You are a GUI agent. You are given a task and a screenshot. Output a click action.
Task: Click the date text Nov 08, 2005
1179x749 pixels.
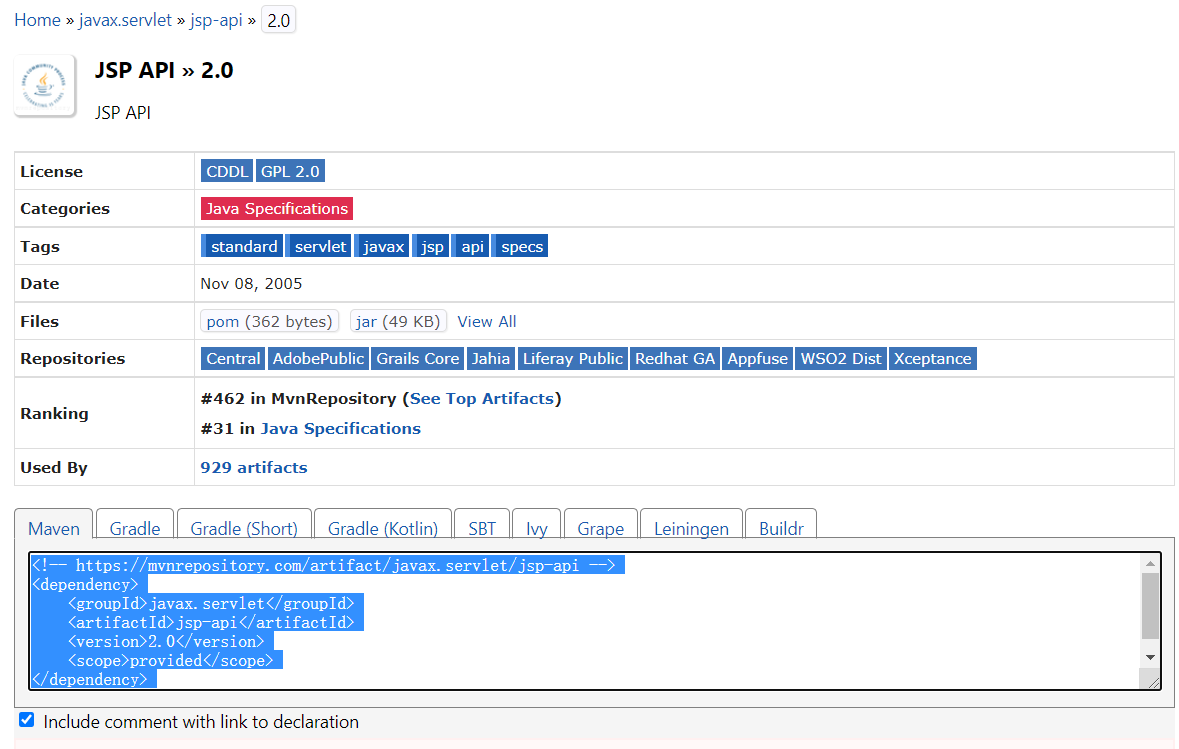251,284
